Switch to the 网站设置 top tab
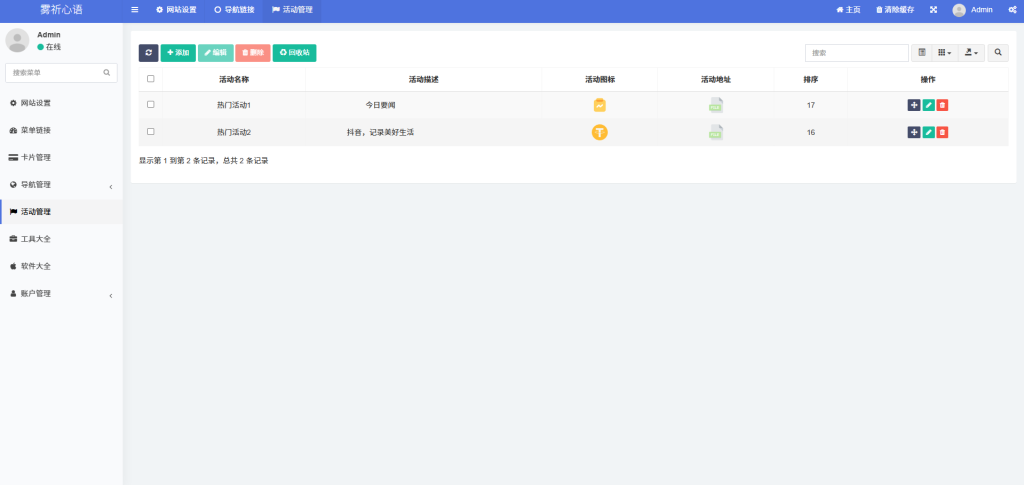This screenshot has height=485, width=1024. [x=176, y=10]
